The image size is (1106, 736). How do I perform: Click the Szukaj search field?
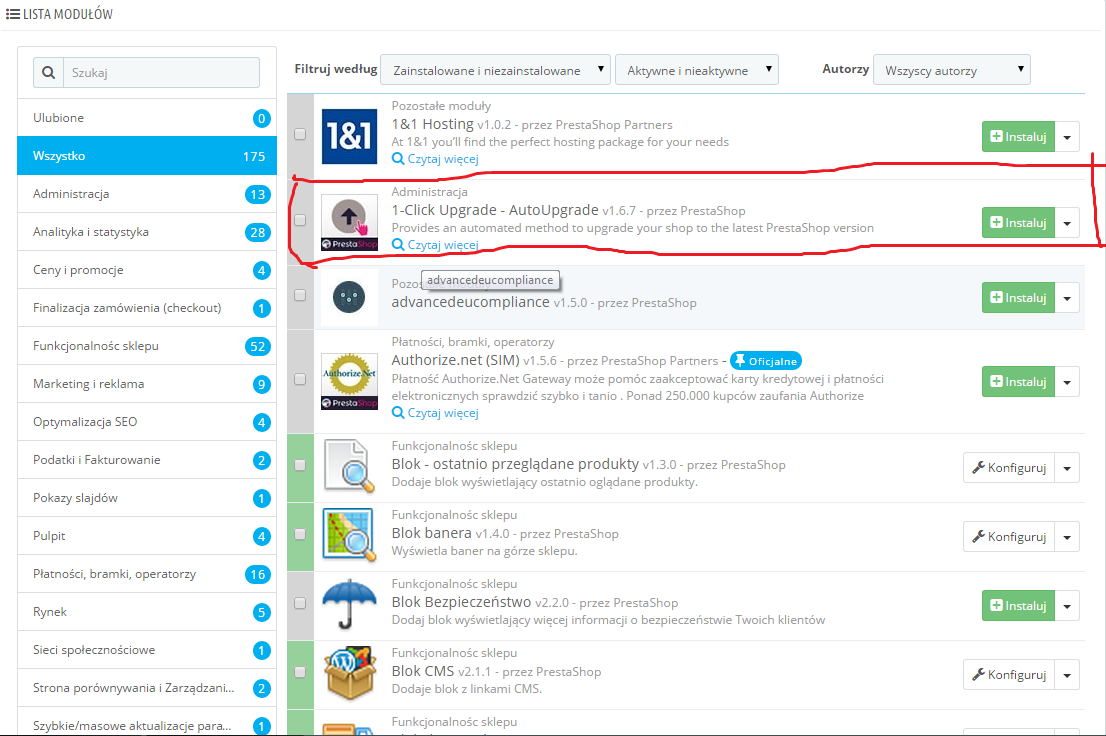162,72
